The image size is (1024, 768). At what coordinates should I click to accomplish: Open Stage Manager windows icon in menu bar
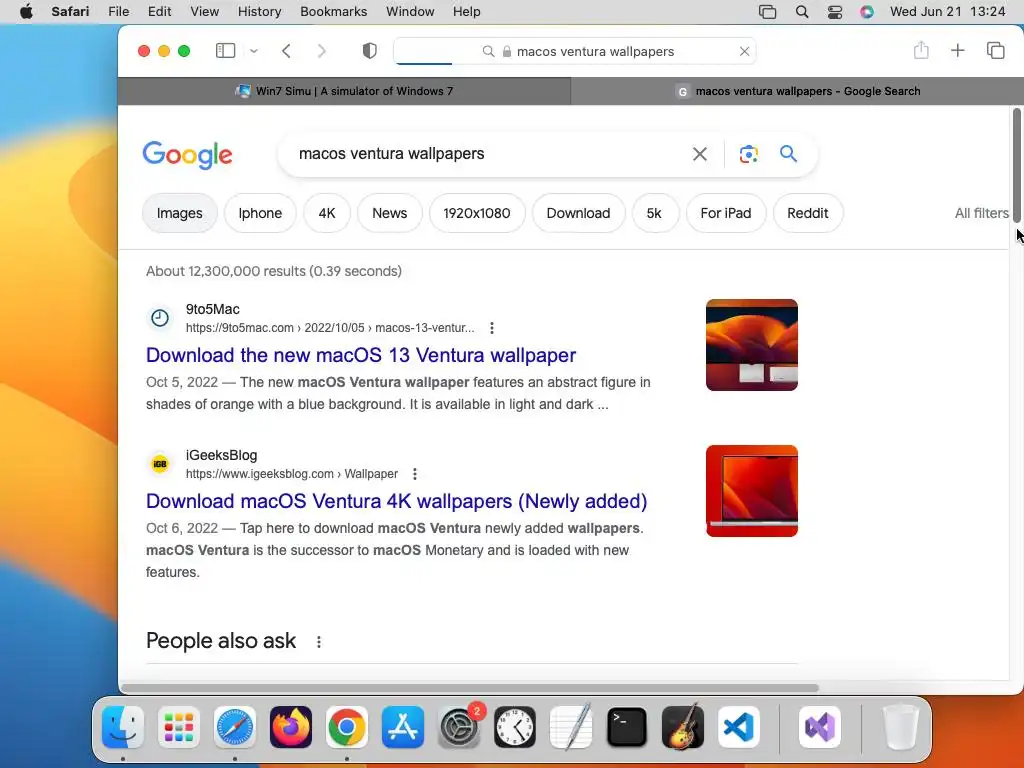pyautogui.click(x=767, y=12)
